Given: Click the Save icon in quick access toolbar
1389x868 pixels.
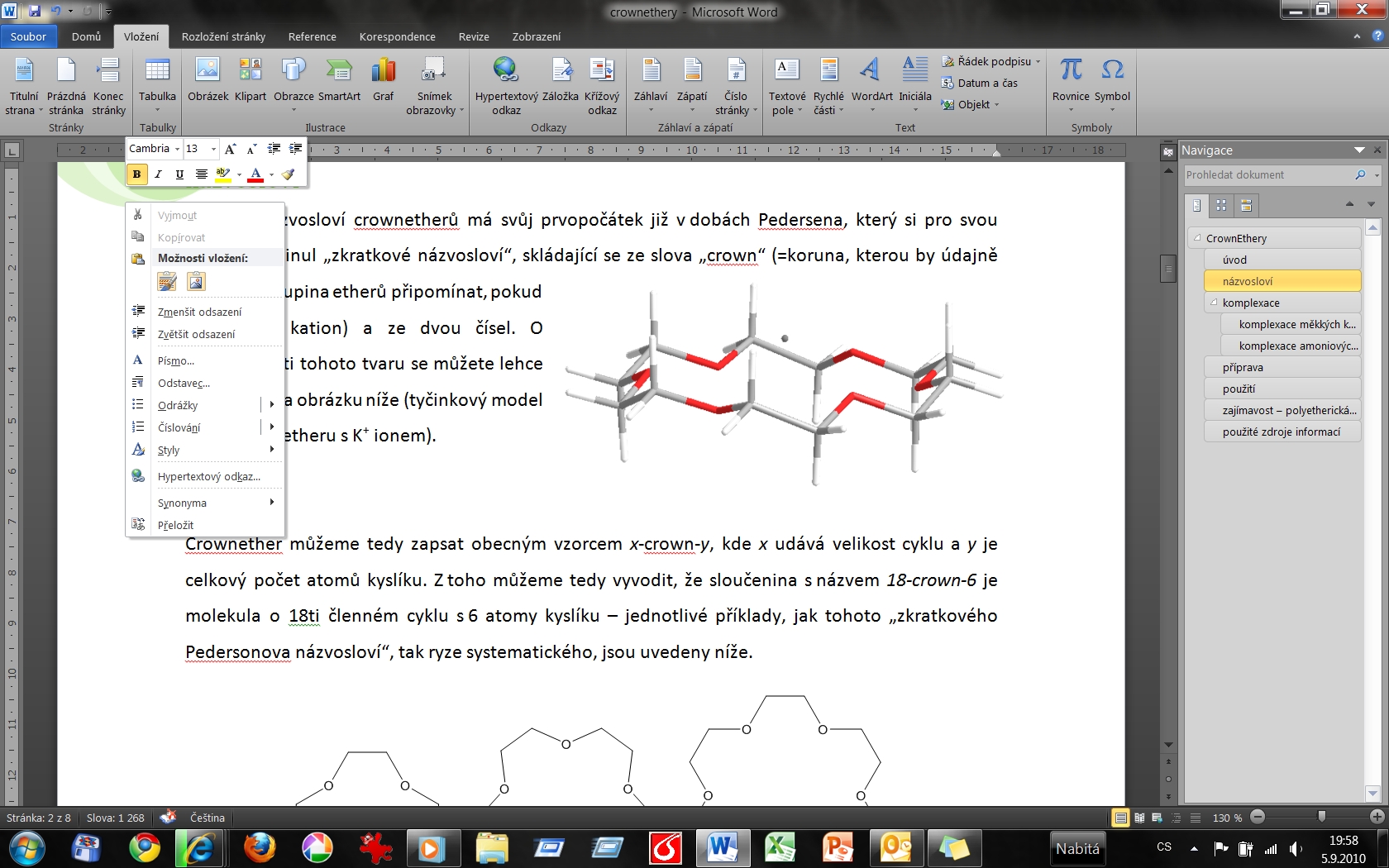Looking at the screenshot, I should [x=34, y=12].
